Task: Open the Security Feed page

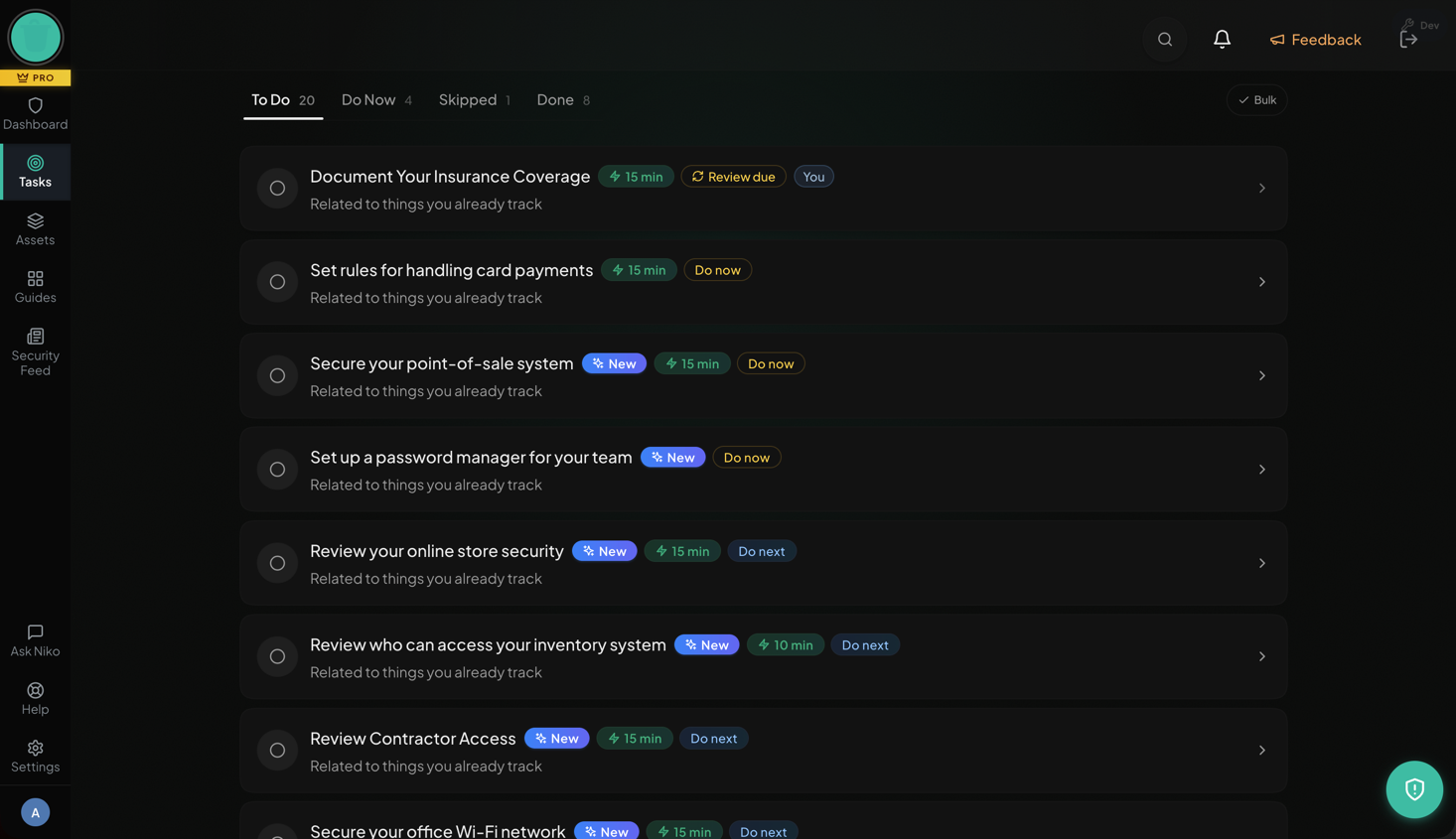Action: pyautogui.click(x=35, y=351)
